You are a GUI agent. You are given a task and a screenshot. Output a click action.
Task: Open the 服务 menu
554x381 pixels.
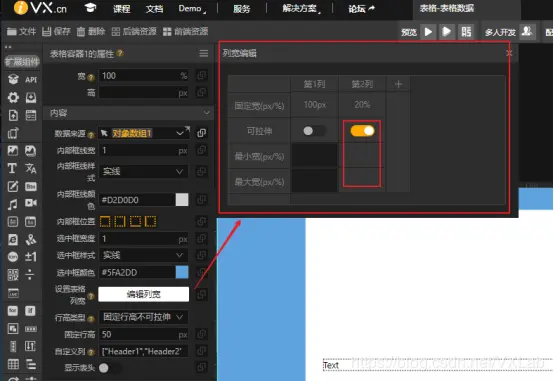[242, 8]
